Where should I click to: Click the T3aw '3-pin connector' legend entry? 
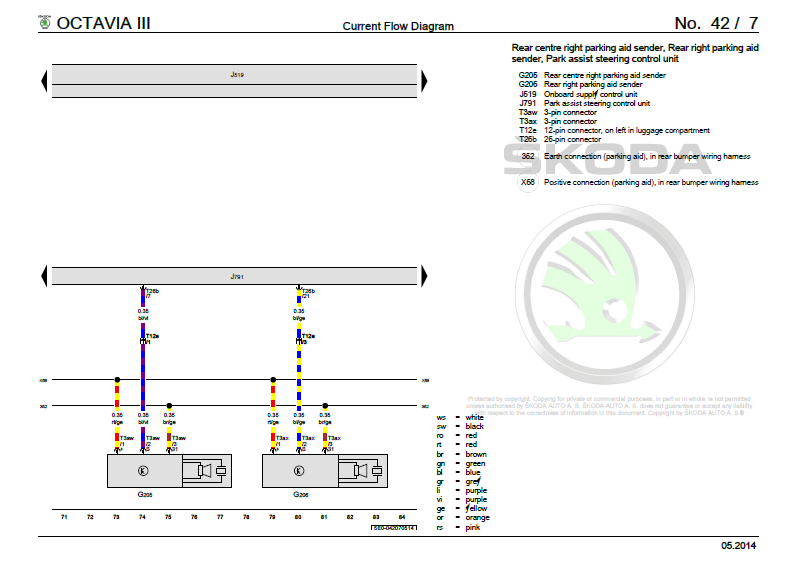(x=557, y=112)
